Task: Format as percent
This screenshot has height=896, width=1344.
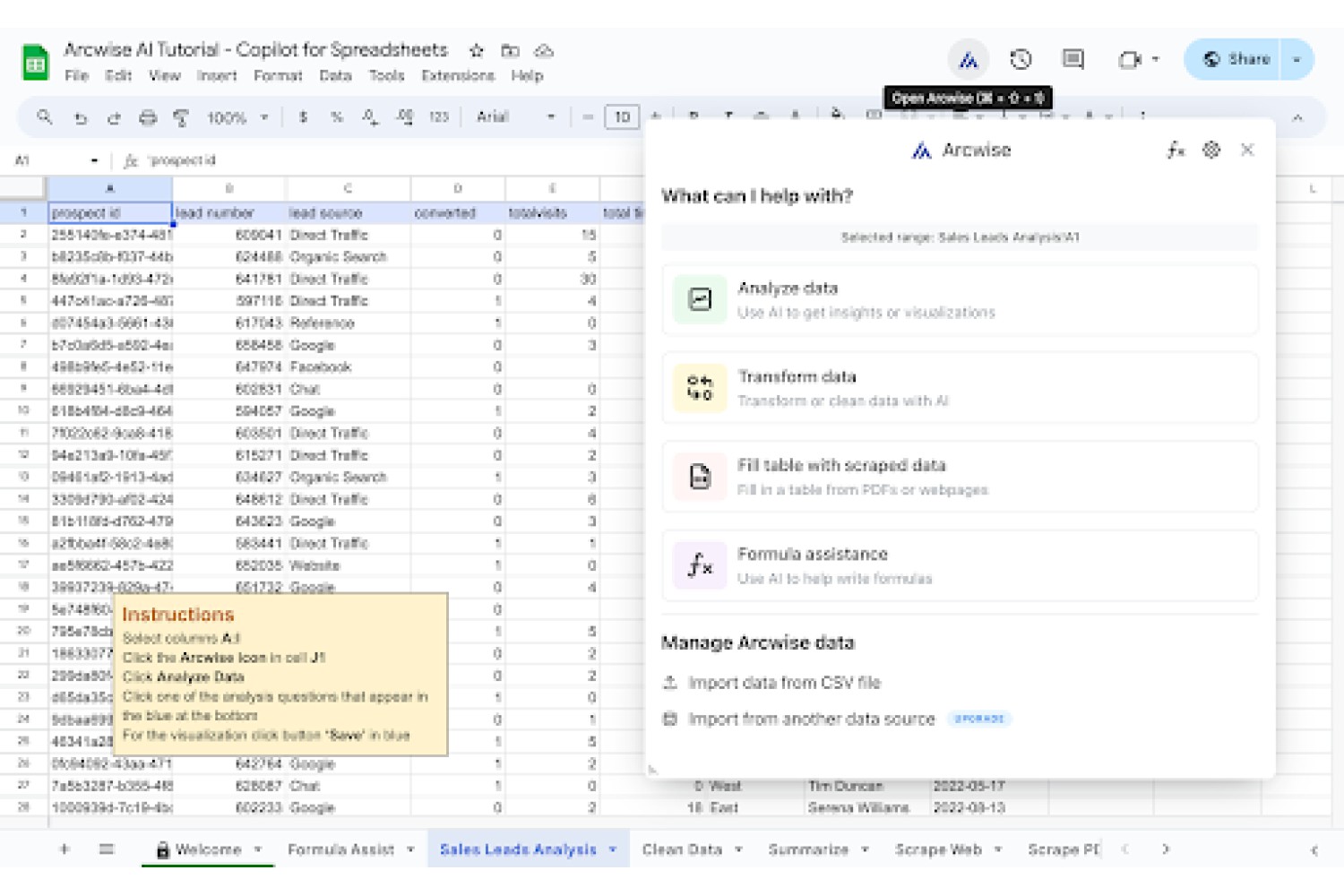Action: click(x=337, y=117)
